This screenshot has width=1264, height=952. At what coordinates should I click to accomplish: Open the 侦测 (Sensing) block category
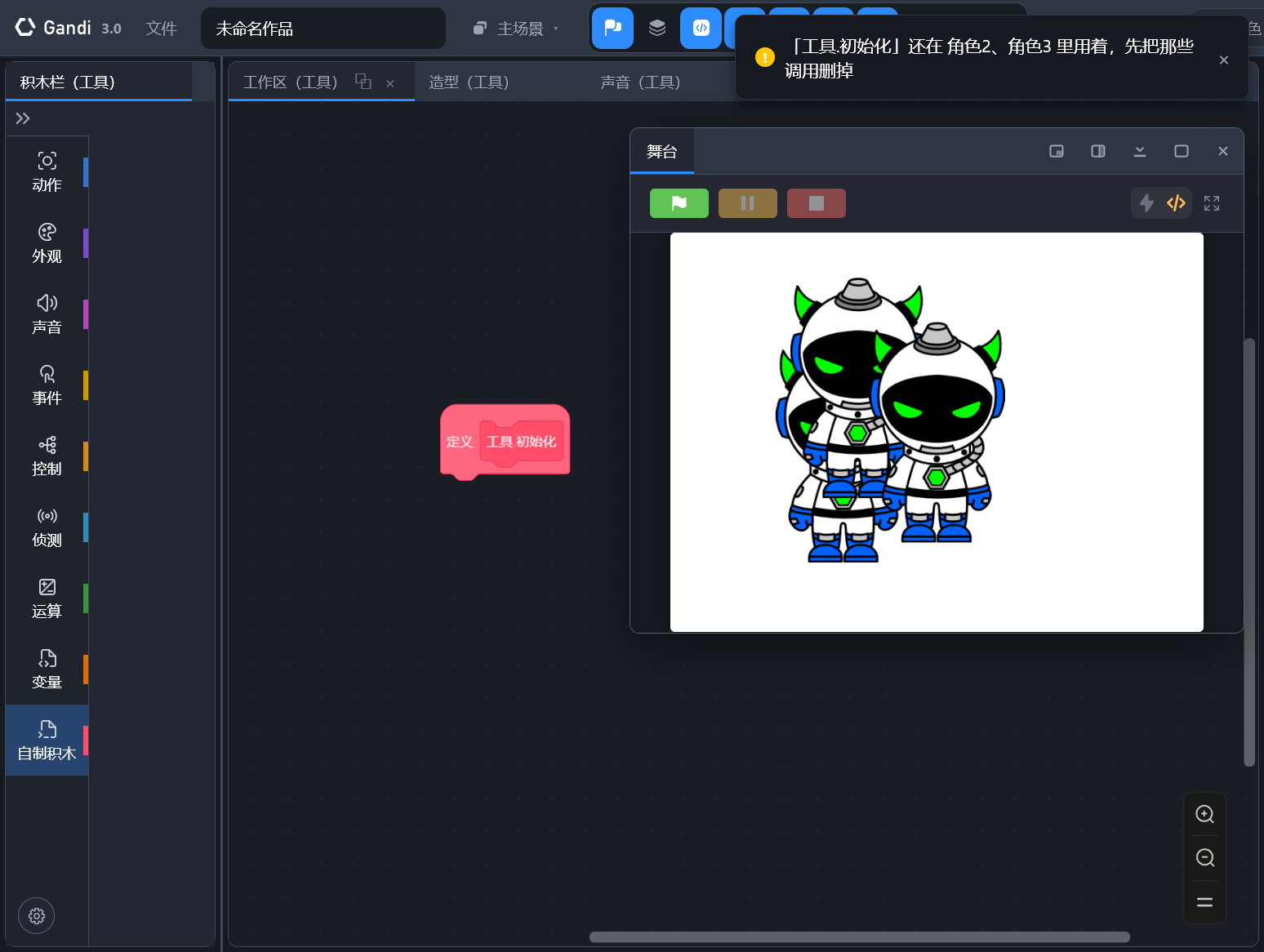pyautogui.click(x=47, y=527)
